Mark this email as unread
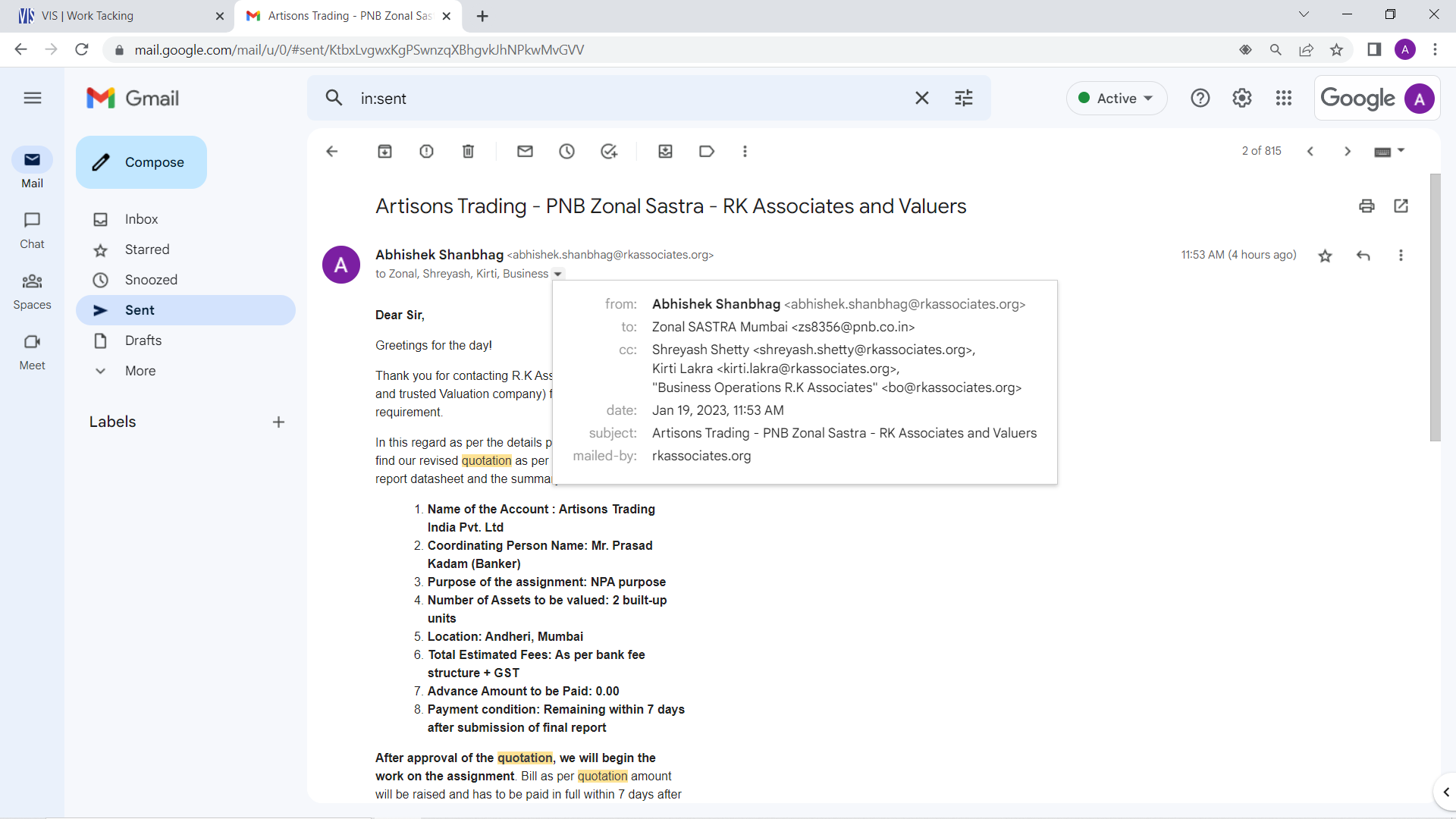 coord(525,151)
